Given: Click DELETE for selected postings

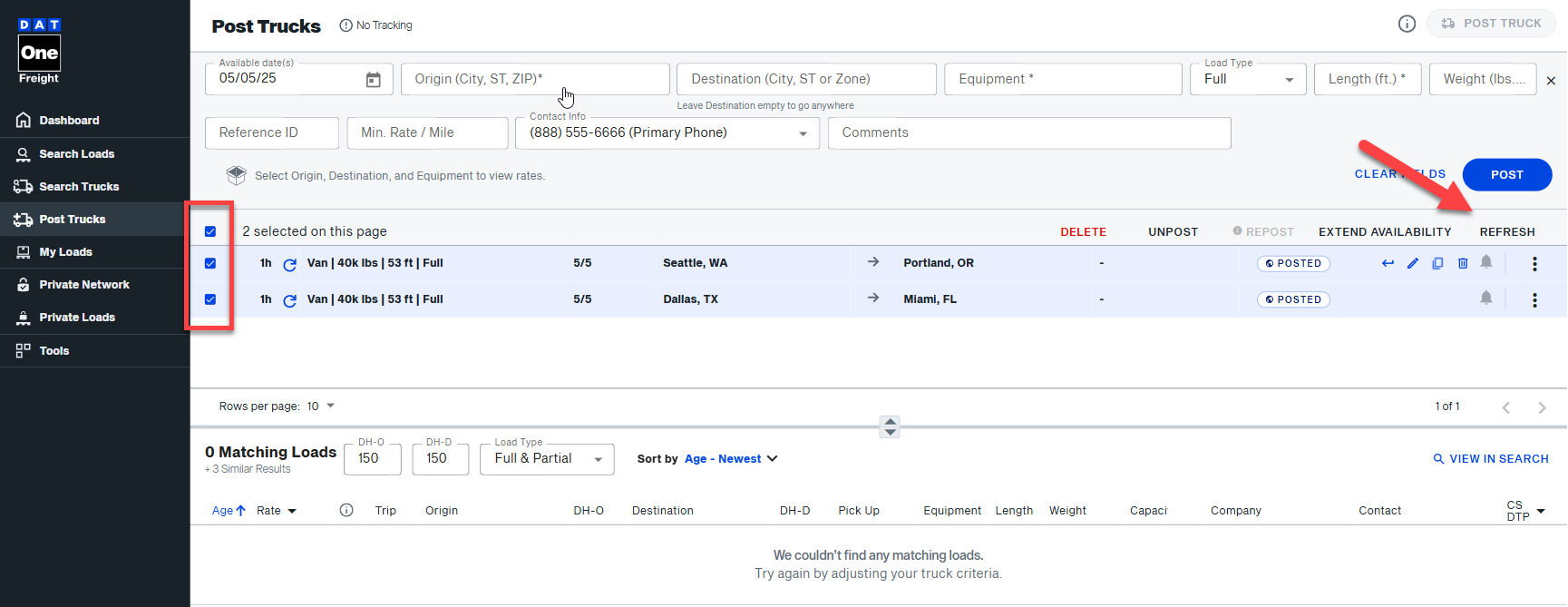Looking at the screenshot, I should coord(1083,232).
